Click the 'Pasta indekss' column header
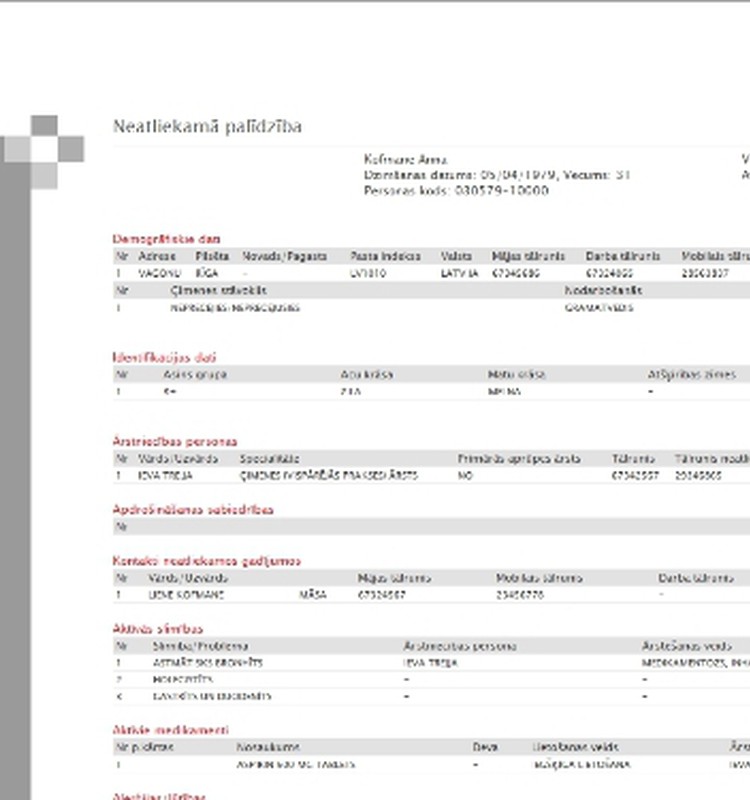This screenshot has height=800, width=750. [x=385, y=256]
